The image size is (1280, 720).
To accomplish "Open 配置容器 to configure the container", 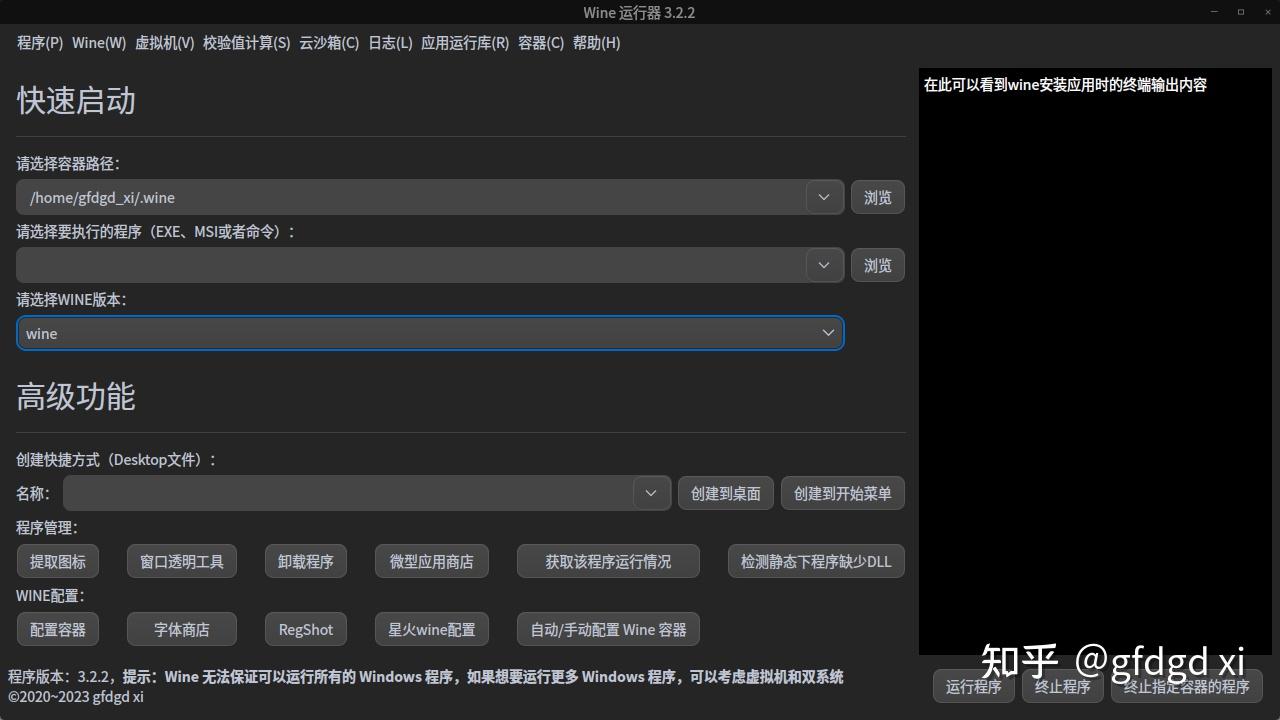I will pyautogui.click(x=57, y=629).
